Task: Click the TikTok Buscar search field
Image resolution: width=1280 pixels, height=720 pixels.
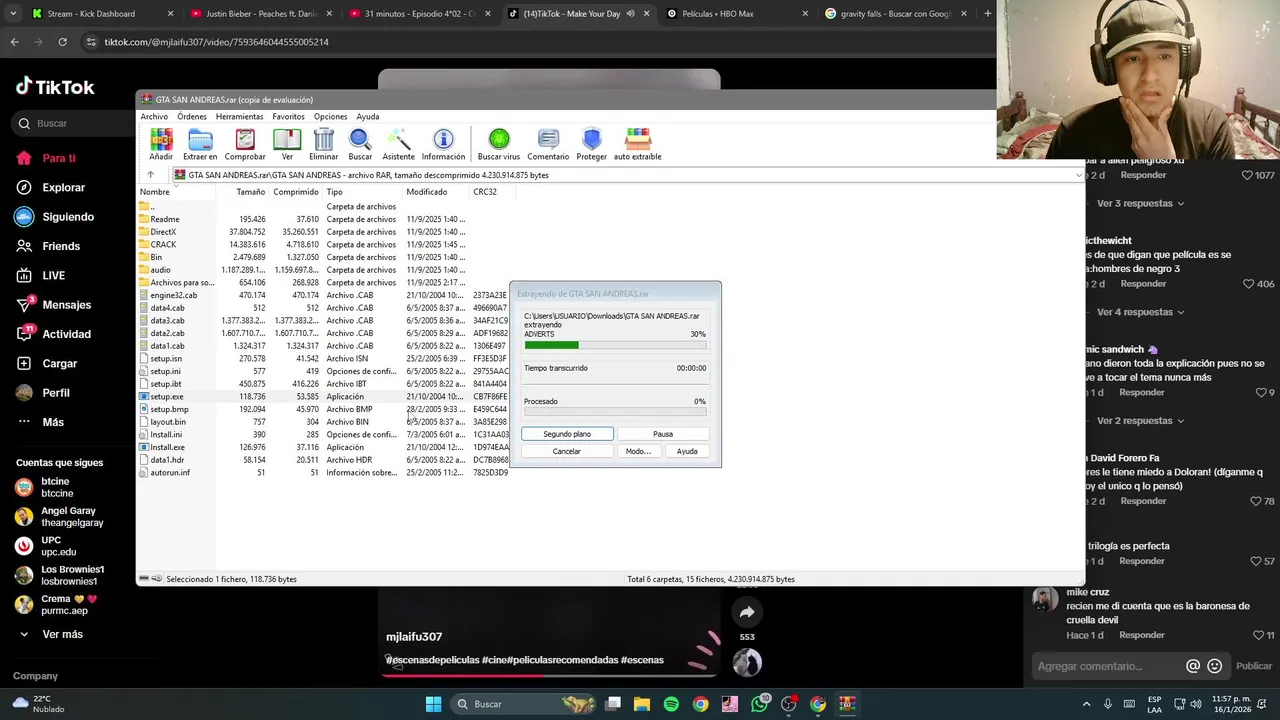Action: coord(75,123)
